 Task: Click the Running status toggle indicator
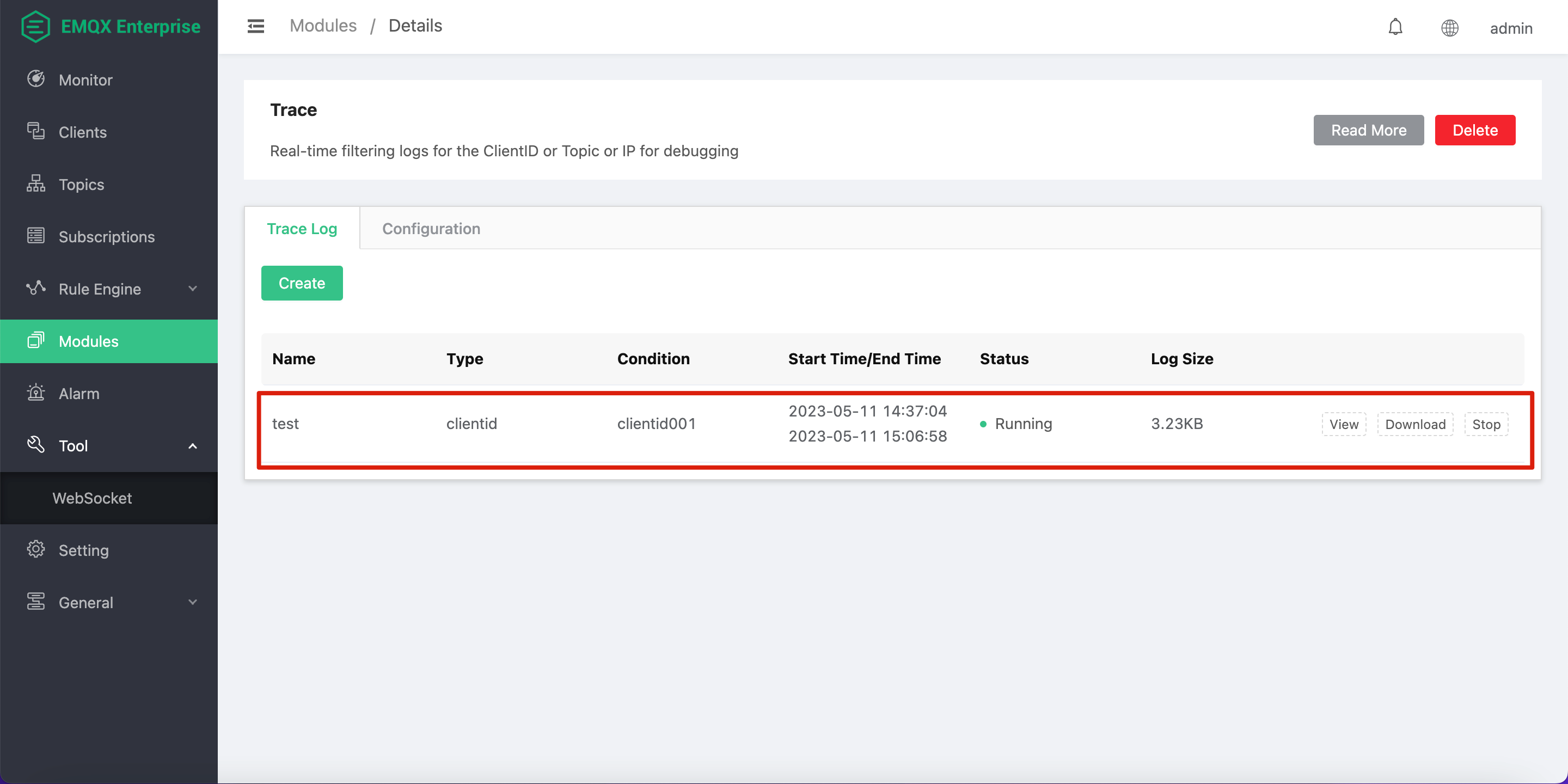(984, 424)
